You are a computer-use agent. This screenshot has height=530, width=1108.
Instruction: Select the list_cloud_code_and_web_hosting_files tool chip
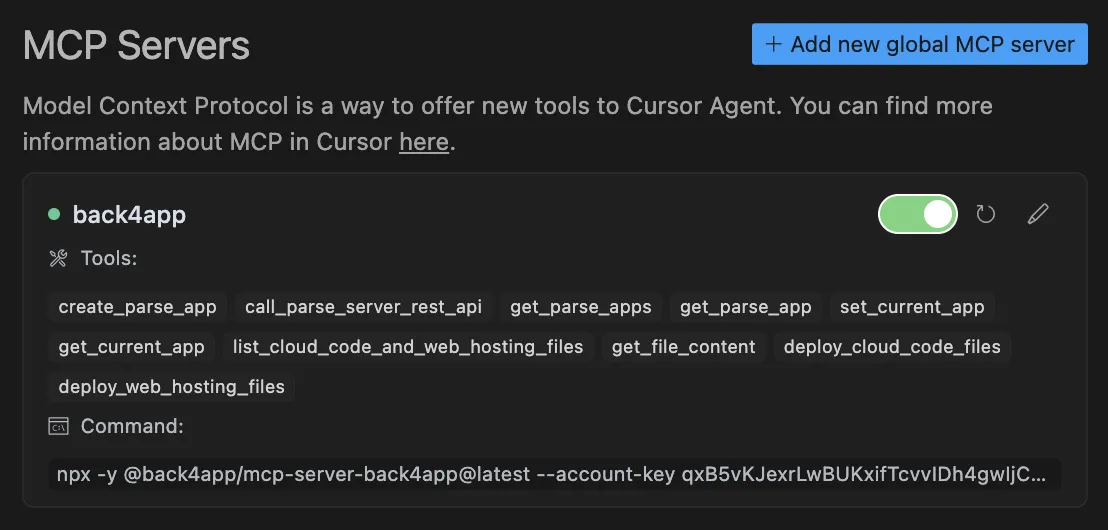click(408, 347)
